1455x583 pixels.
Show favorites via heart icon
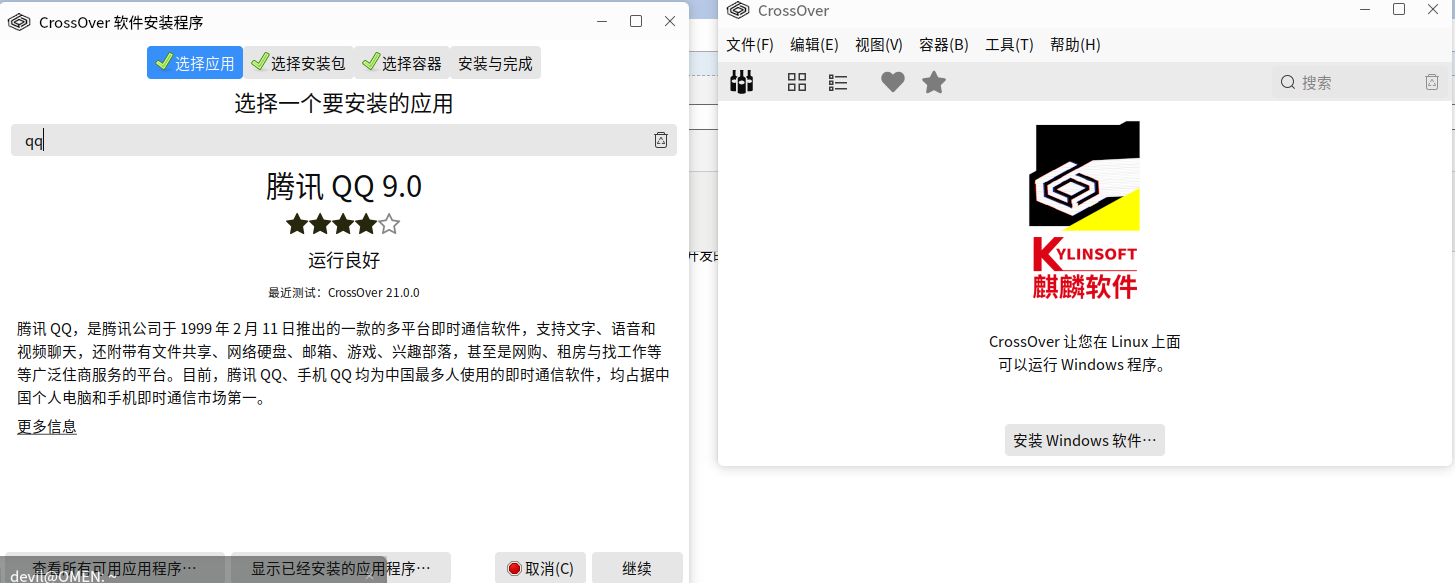[893, 83]
